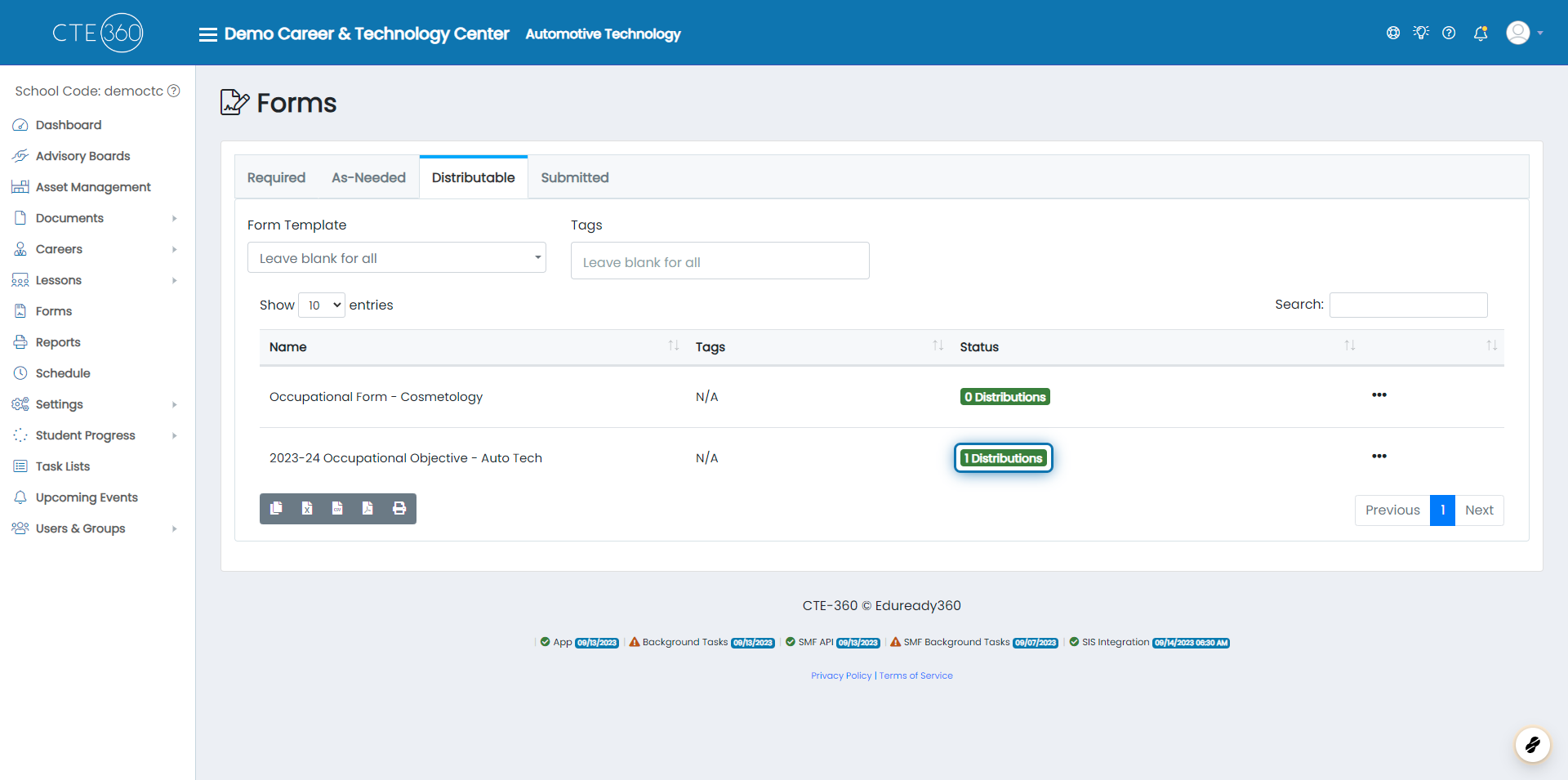This screenshot has height=780, width=1568.
Task: Select the Distributable tab
Action: pos(474,177)
